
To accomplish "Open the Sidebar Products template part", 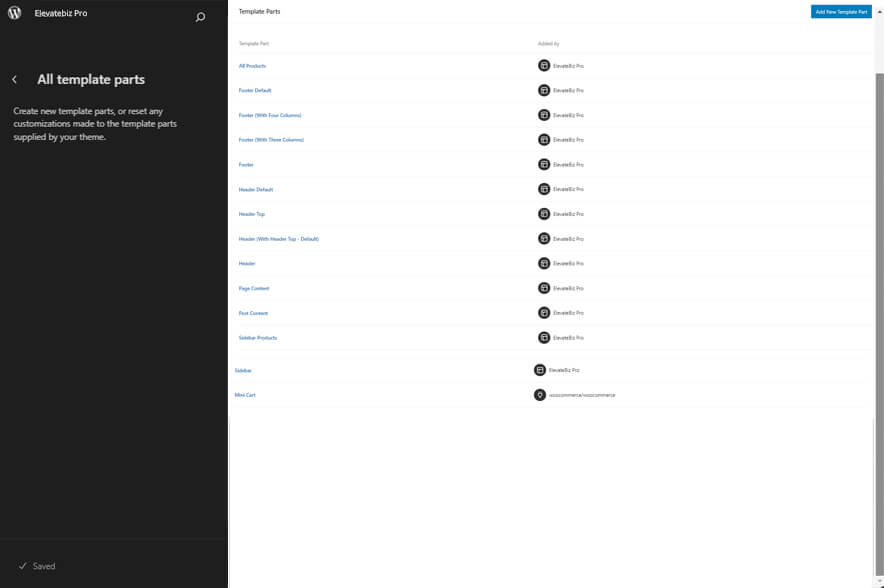I will click(258, 337).
